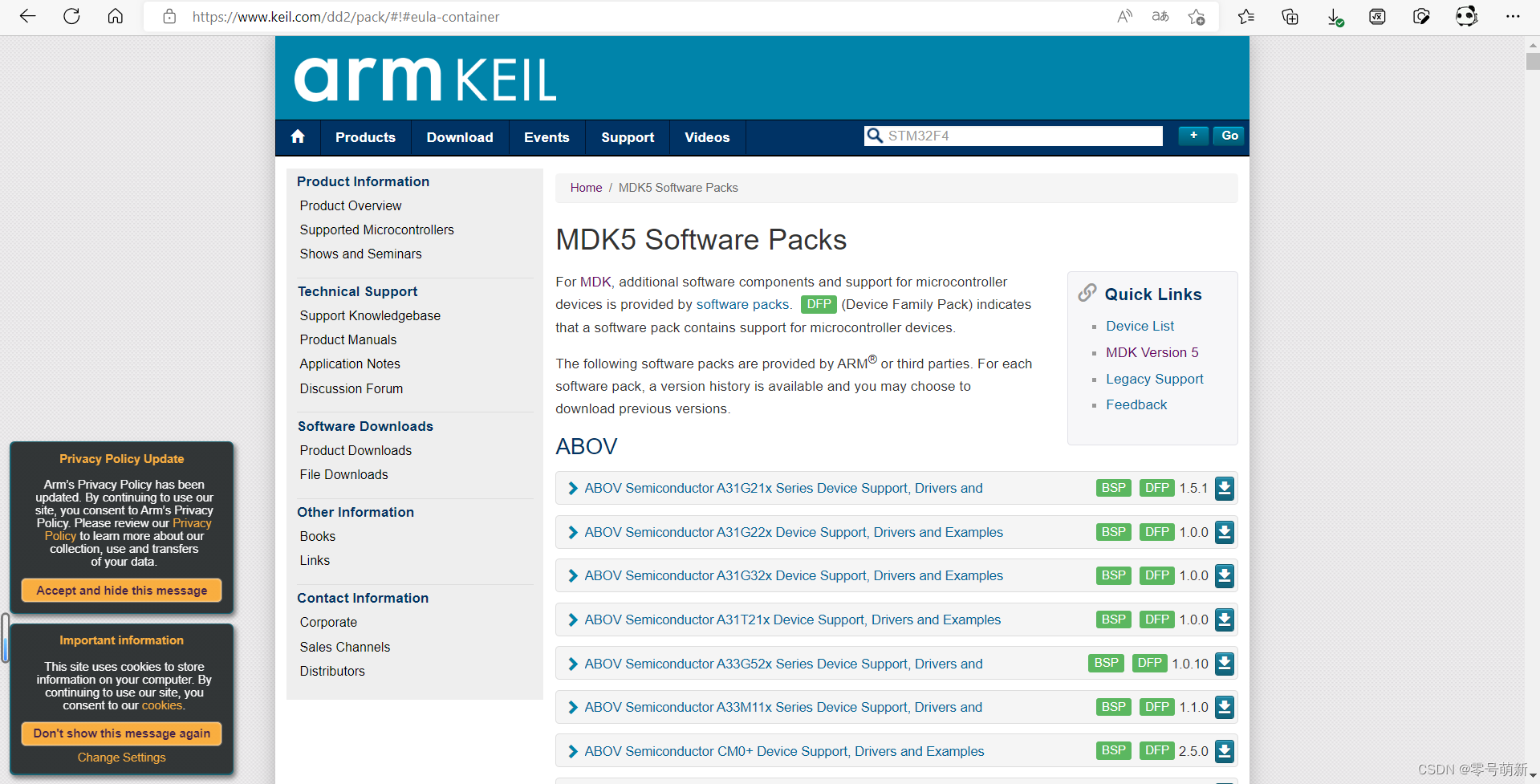This screenshot has height=784, width=1540.
Task: Open the Videos menu
Action: [707, 137]
